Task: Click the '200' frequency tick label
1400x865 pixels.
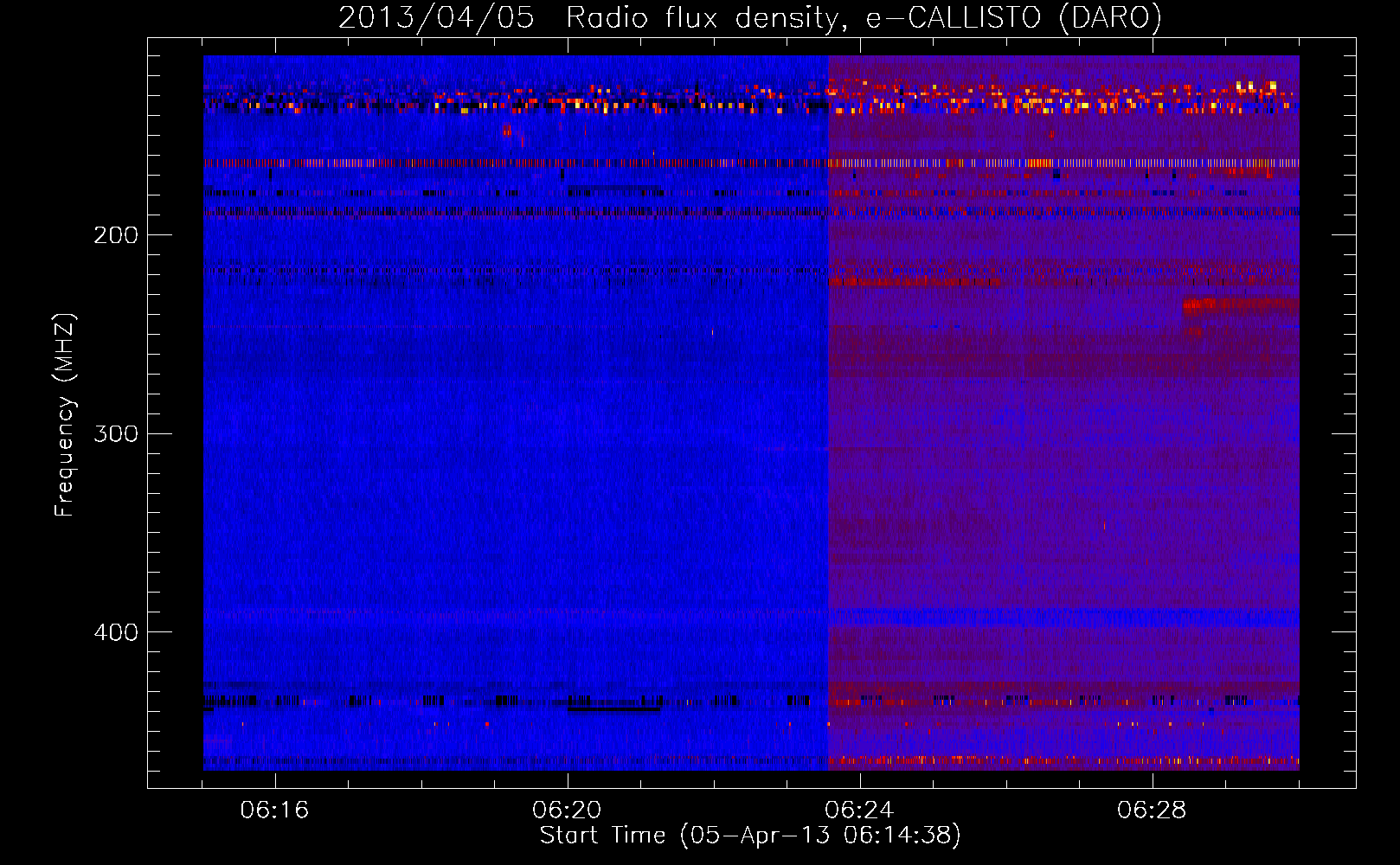Action: (116, 235)
